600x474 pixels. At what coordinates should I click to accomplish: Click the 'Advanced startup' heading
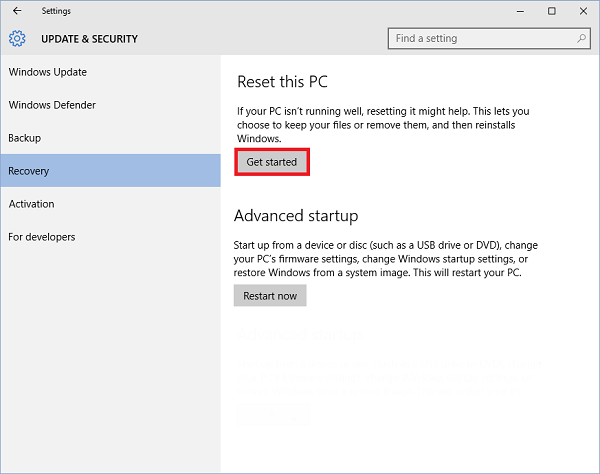click(295, 216)
